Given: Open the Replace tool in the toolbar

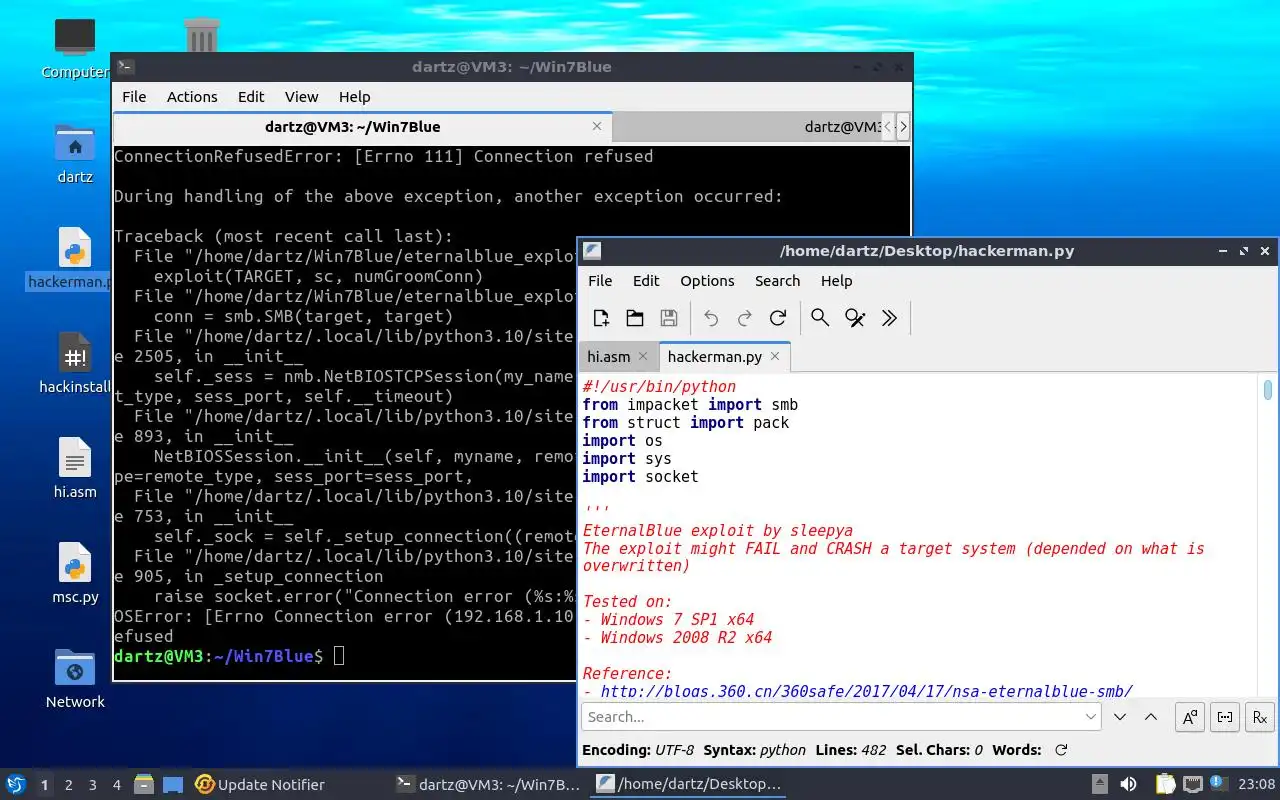Looking at the screenshot, I should 855,318.
